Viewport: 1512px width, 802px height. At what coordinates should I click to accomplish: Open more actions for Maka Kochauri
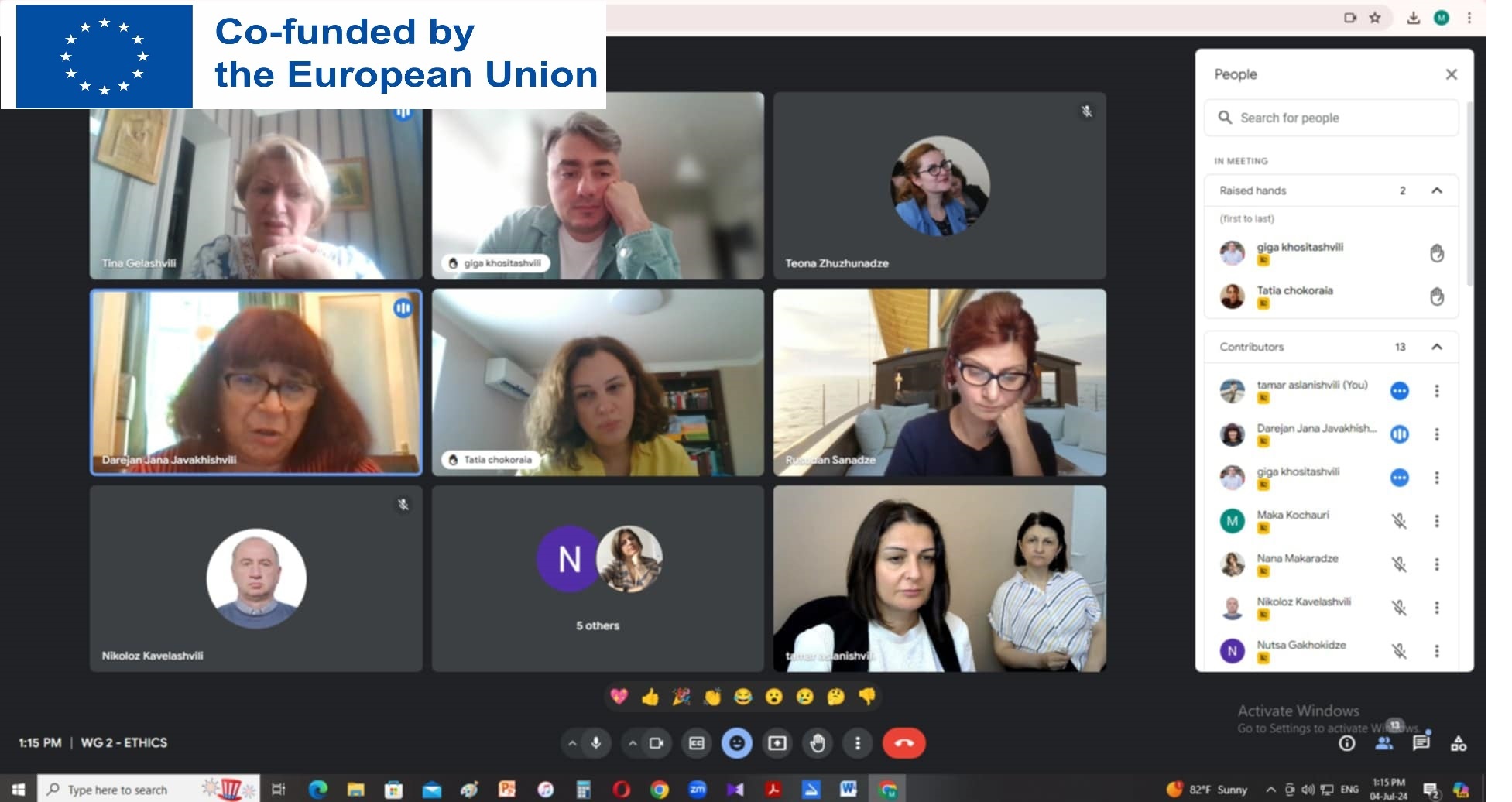1437,521
